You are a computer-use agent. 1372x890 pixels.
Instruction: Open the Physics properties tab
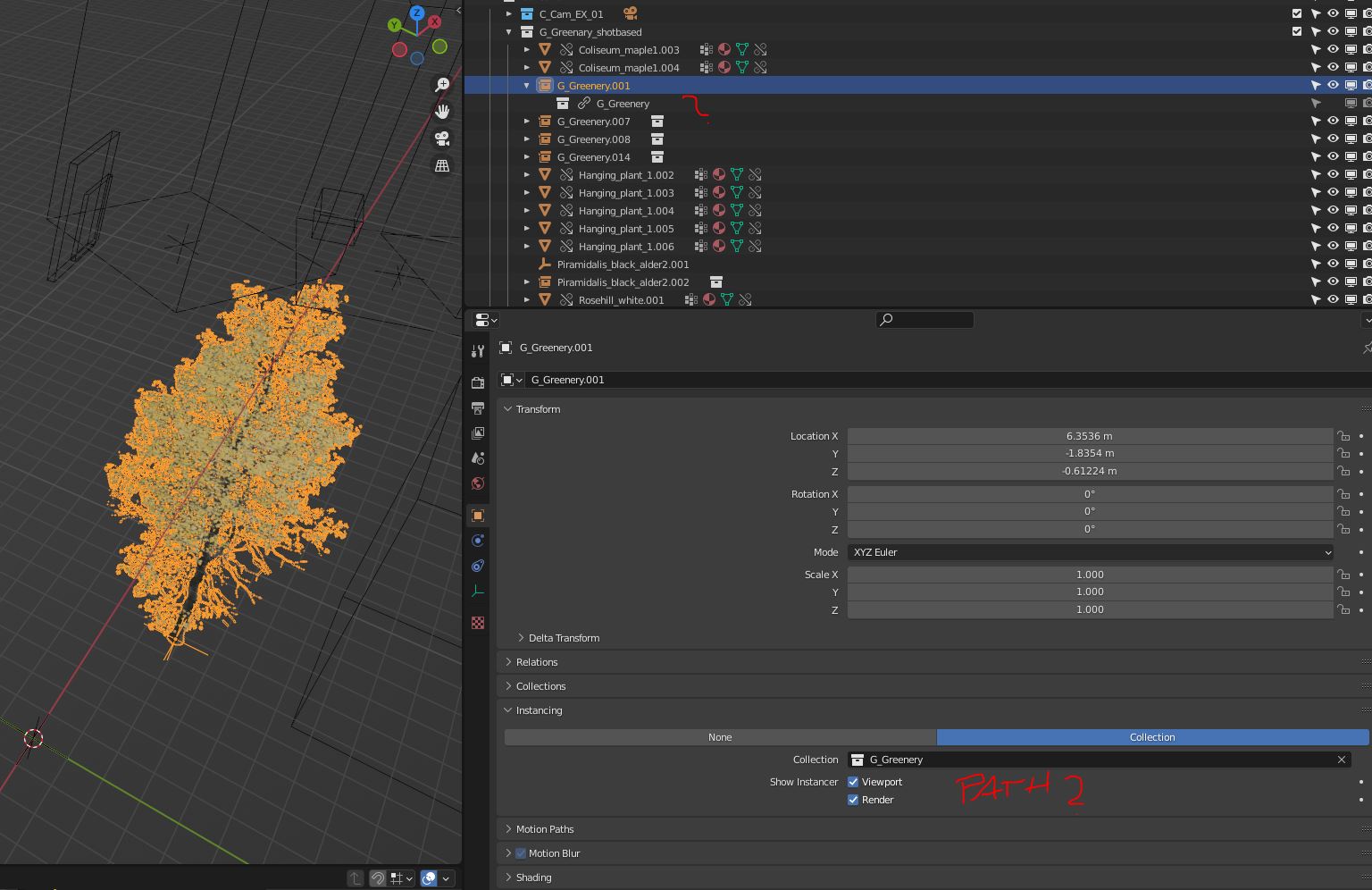point(478,541)
